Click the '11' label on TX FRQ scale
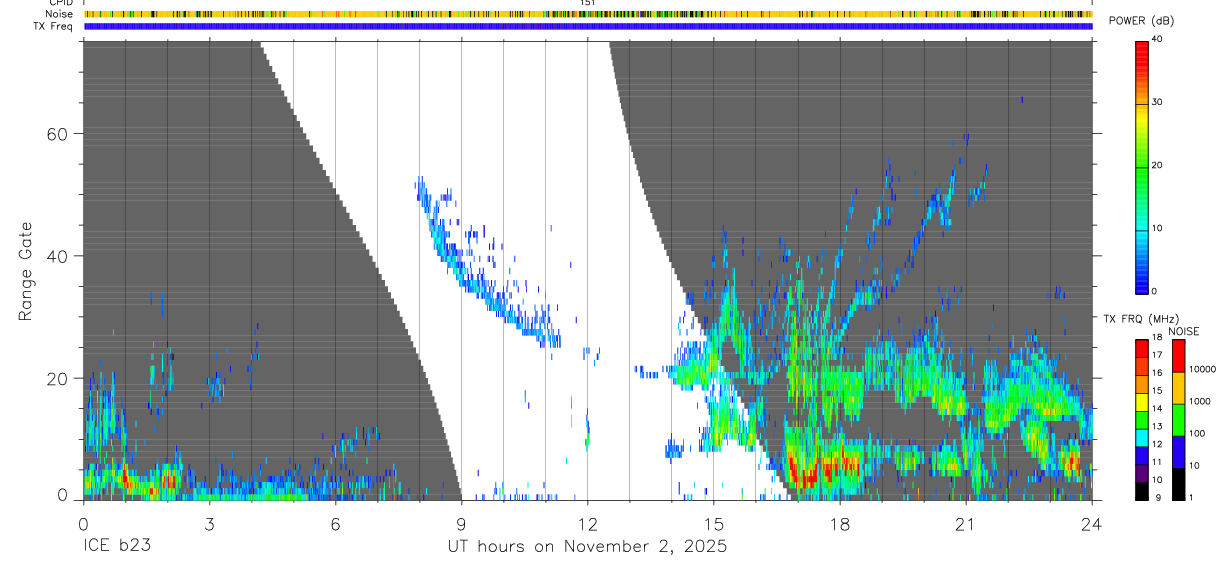1228x567 pixels. coord(1157,464)
